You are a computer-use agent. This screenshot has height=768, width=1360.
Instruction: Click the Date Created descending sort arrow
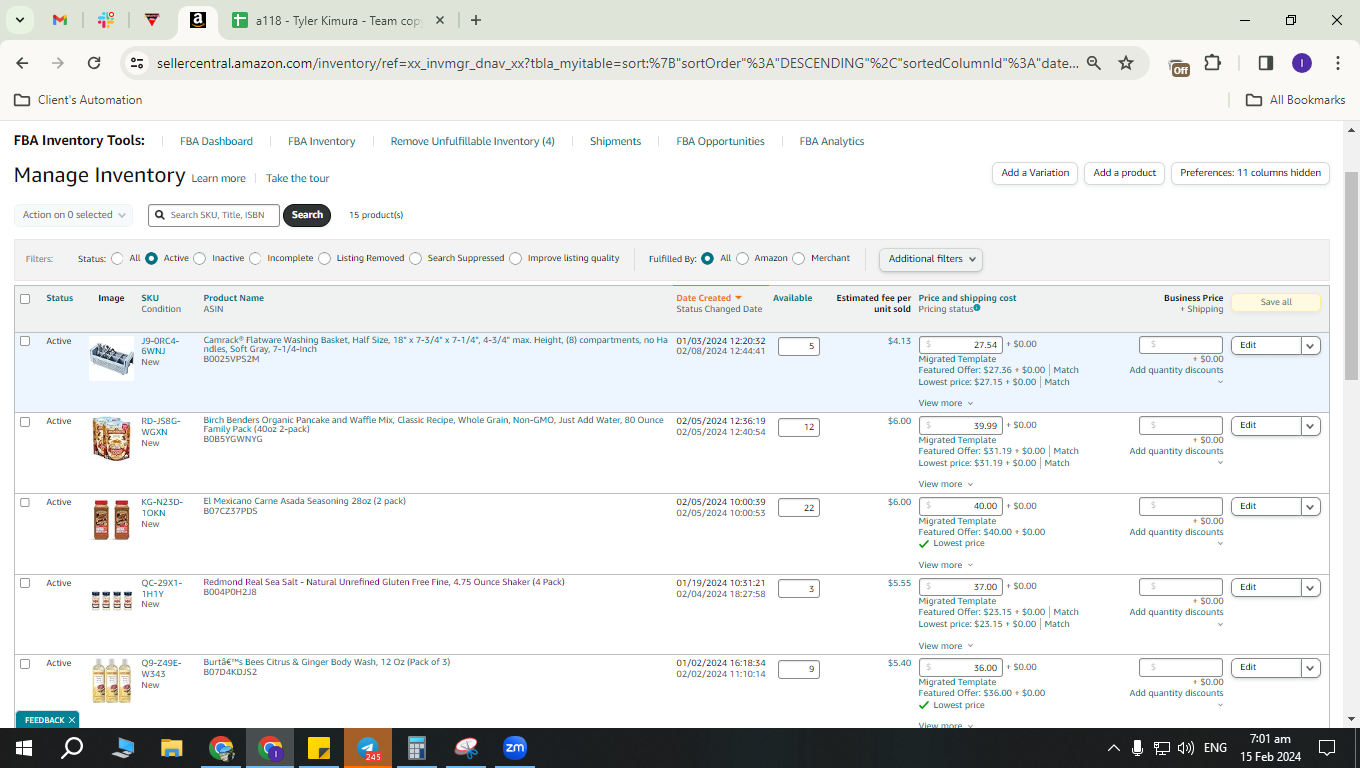(x=739, y=298)
